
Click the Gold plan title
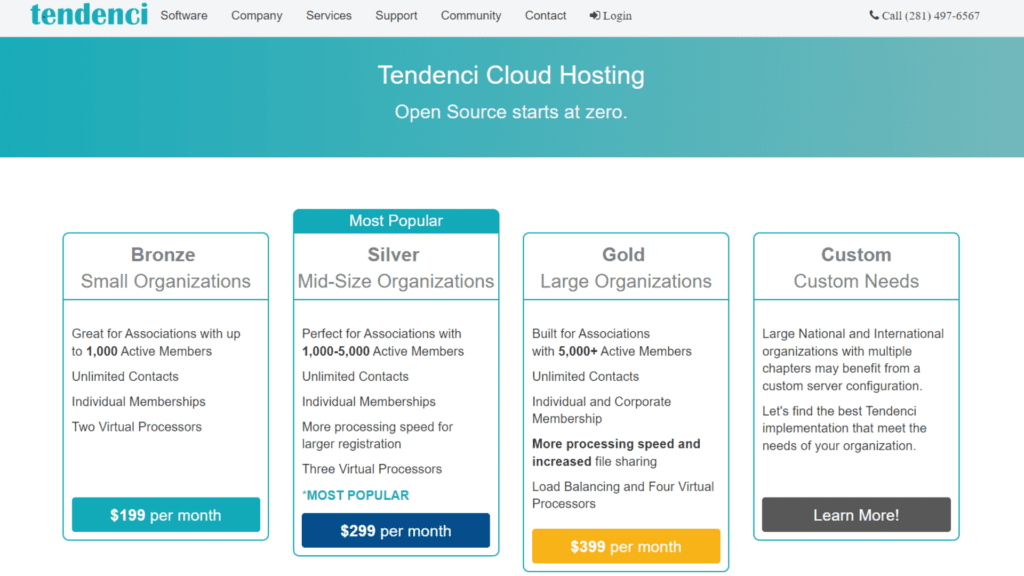(623, 255)
